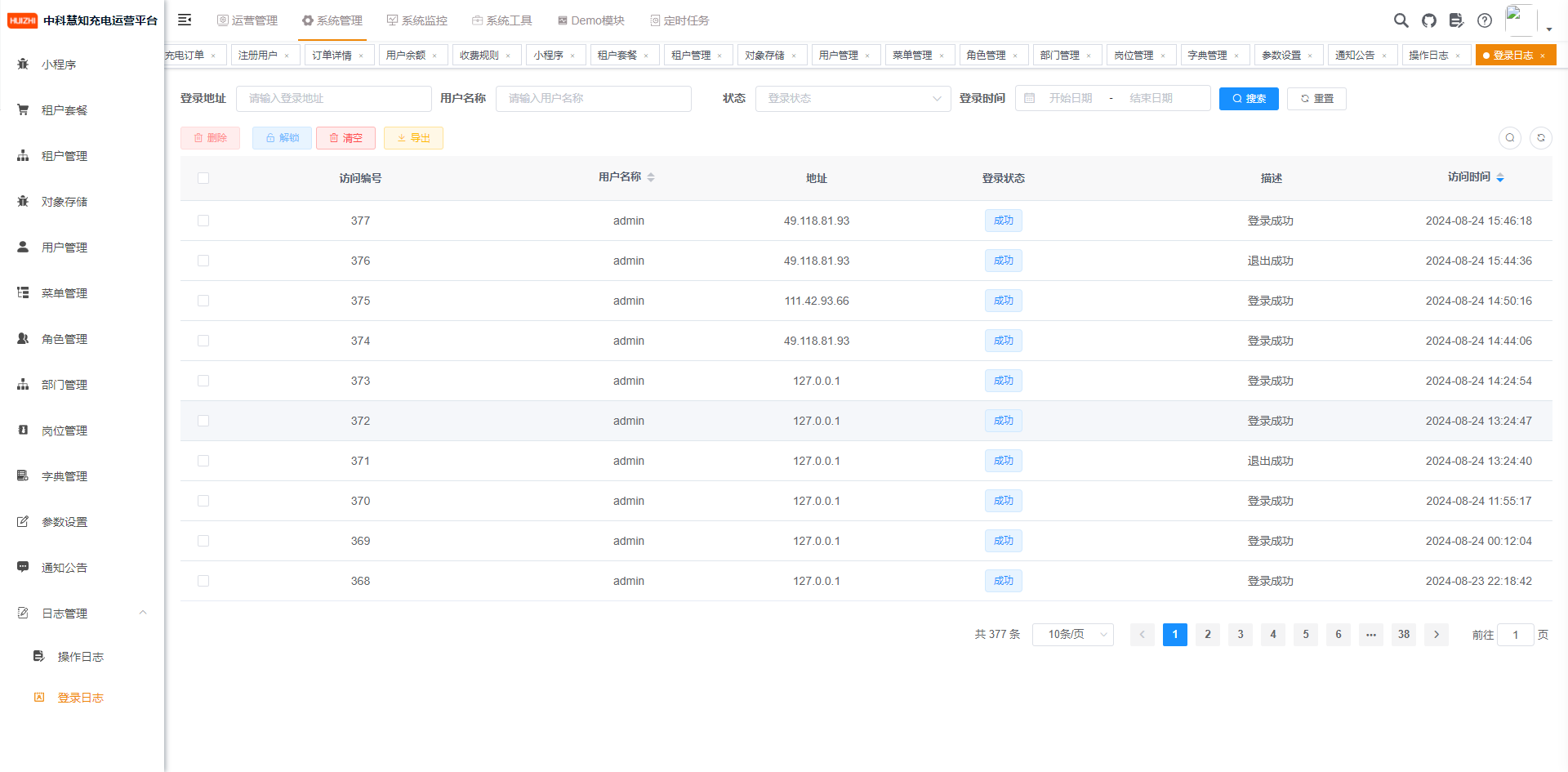Toggle search bar with round magnifier icon

coord(1509,138)
